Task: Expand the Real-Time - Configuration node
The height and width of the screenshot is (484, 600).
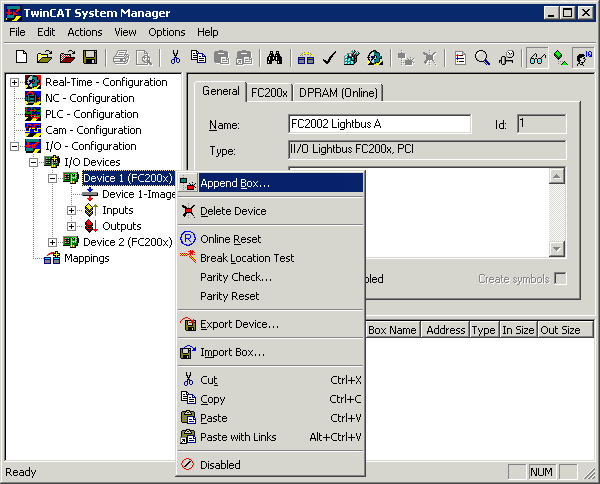Action: [x=14, y=82]
